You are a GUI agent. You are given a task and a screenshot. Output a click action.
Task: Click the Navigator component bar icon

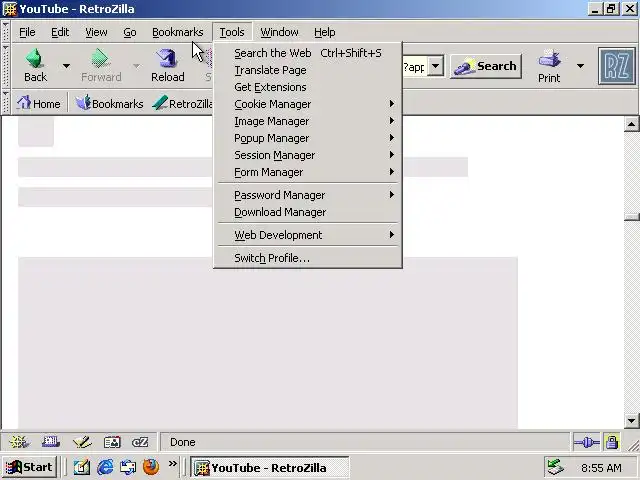coord(19,442)
